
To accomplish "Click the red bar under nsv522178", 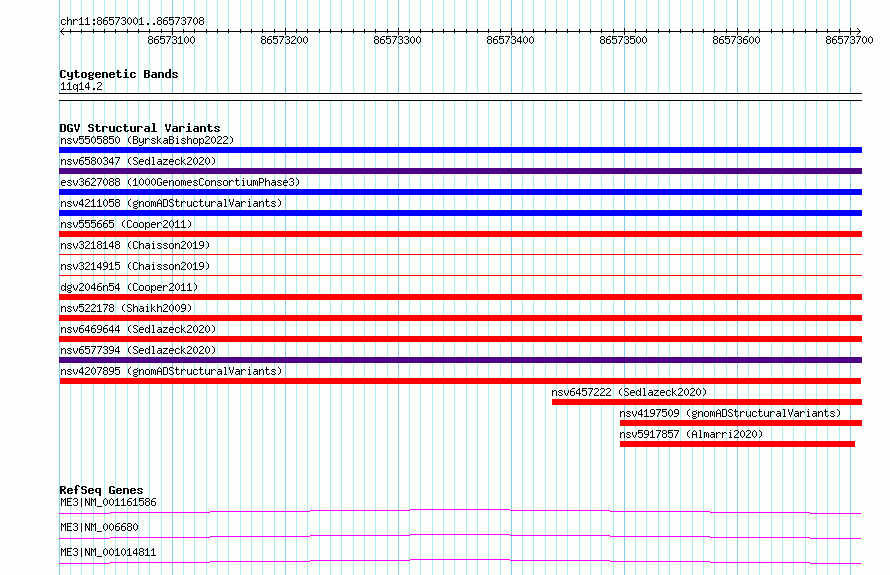I will click(x=460, y=318).
